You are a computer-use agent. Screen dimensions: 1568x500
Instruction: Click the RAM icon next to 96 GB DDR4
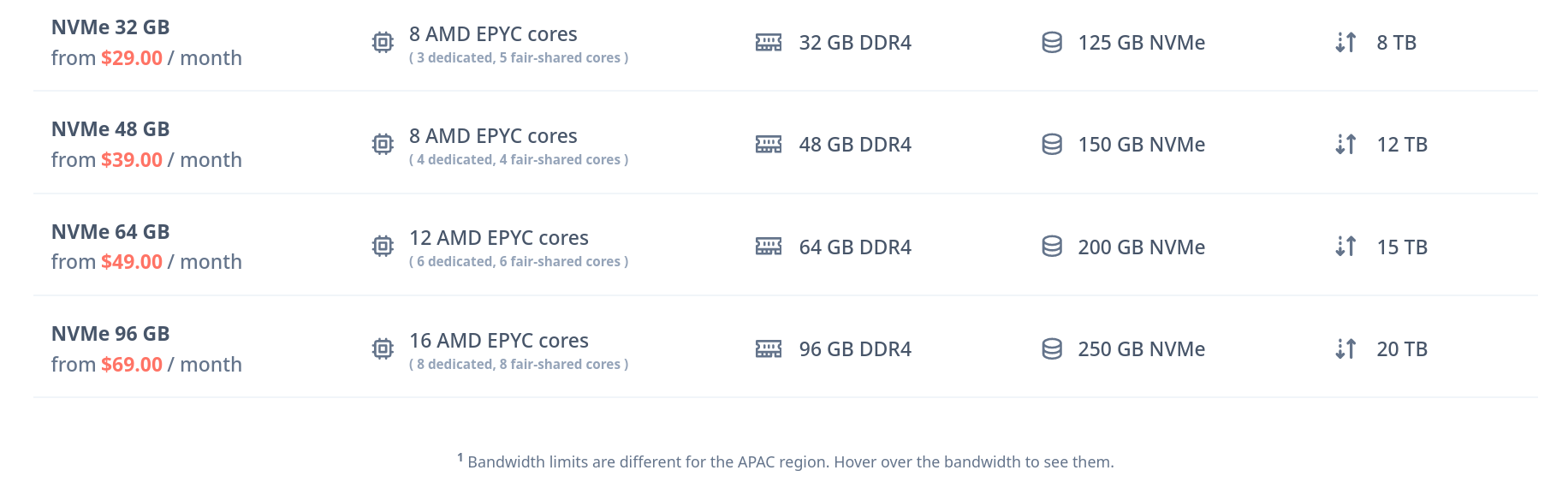point(769,348)
